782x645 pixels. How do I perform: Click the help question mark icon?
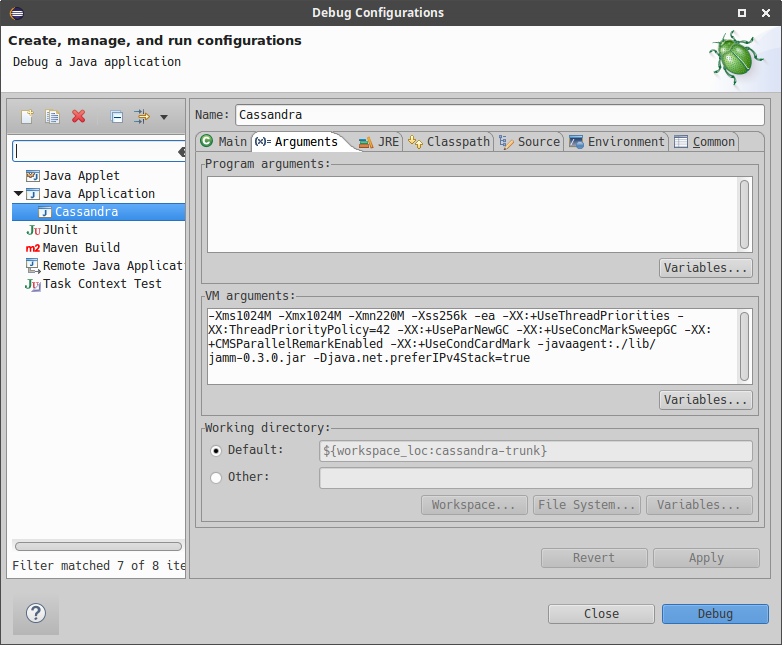point(36,613)
